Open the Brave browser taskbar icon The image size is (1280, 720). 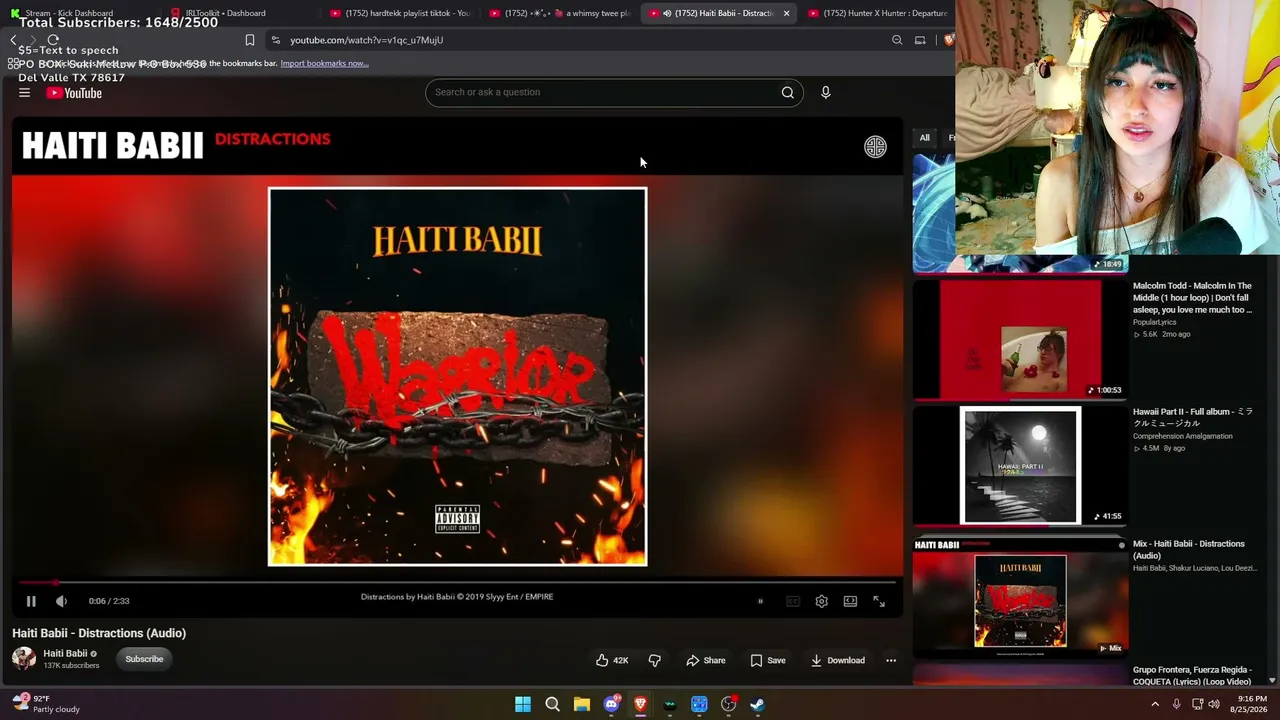coord(640,704)
